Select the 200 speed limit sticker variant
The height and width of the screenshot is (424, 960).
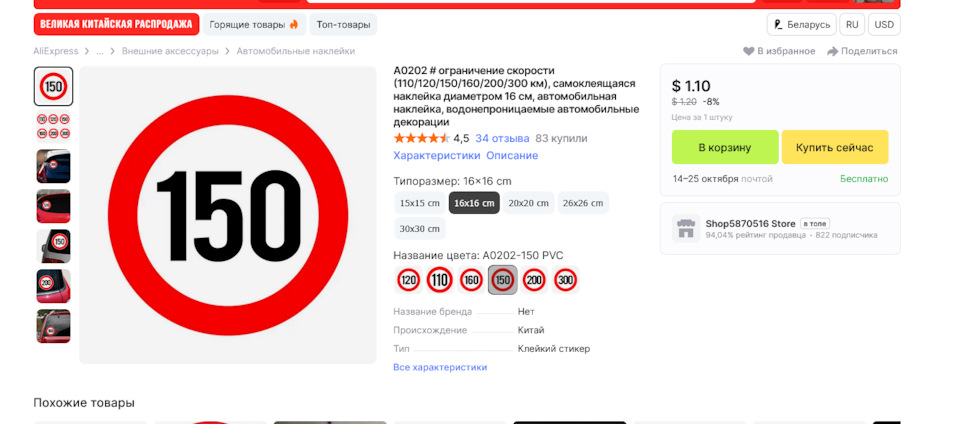[534, 280]
